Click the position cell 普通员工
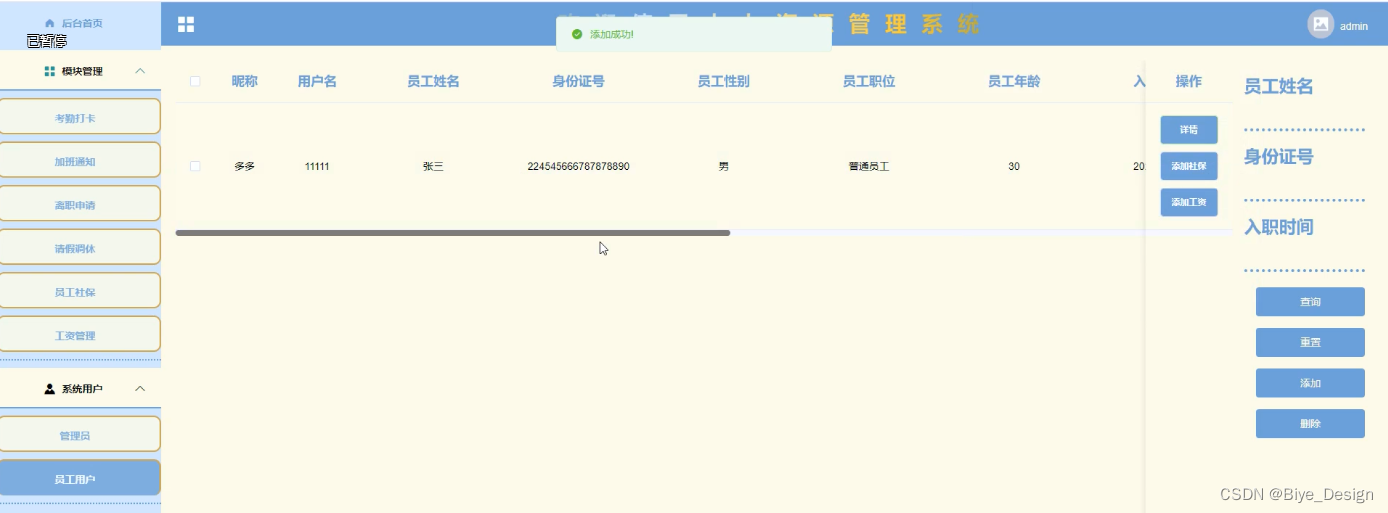Viewport: 1388px width, 513px height. 869,166
